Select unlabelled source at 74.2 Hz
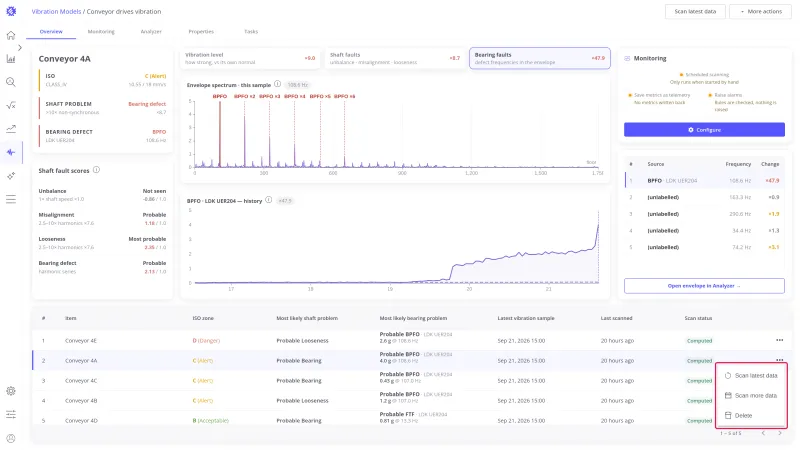The image size is (800, 450). 704,247
